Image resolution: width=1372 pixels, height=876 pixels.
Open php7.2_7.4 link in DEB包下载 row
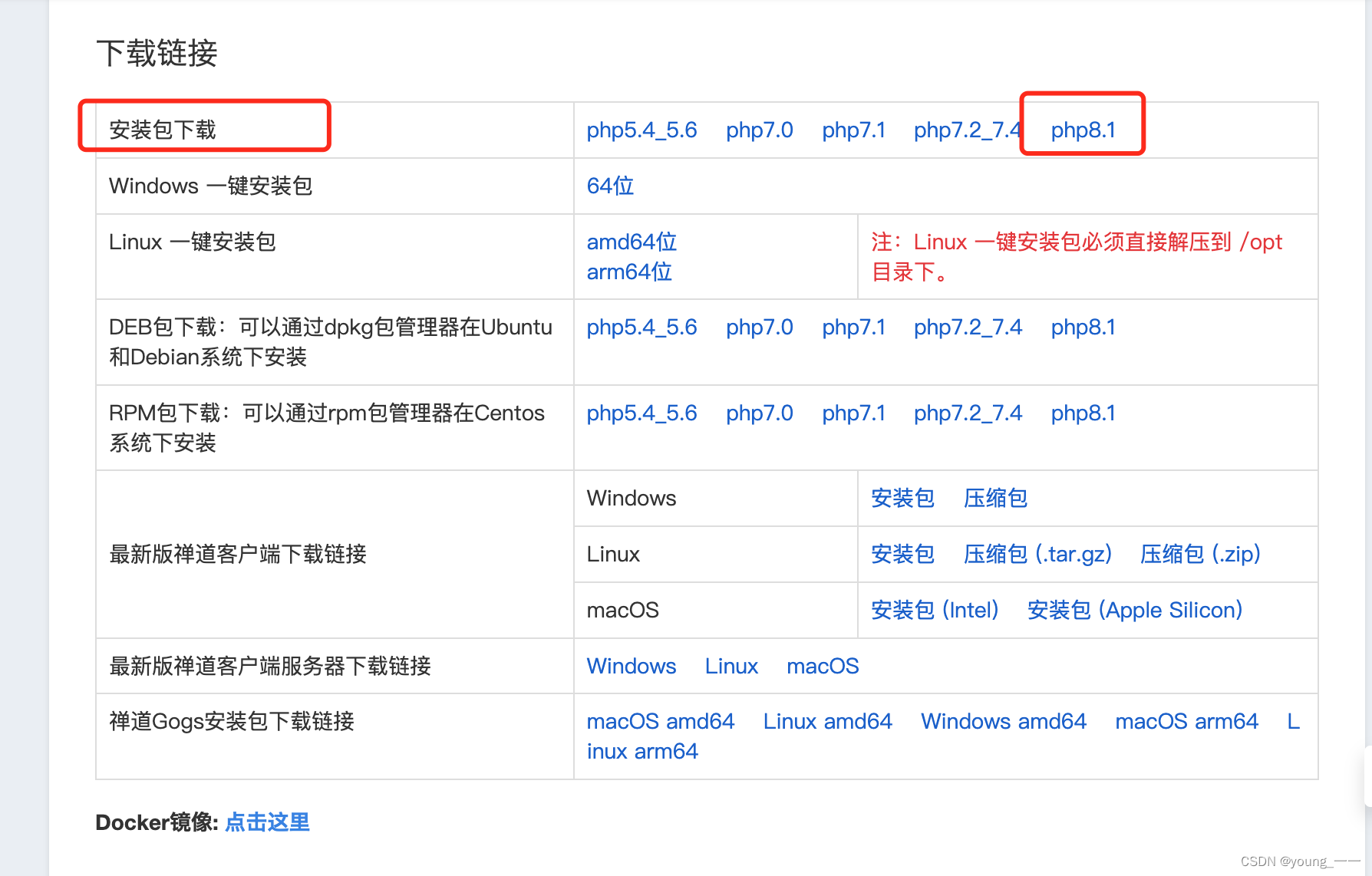tap(968, 328)
